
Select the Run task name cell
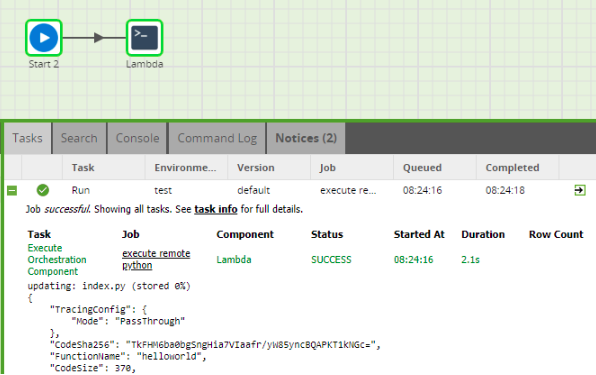point(81,190)
